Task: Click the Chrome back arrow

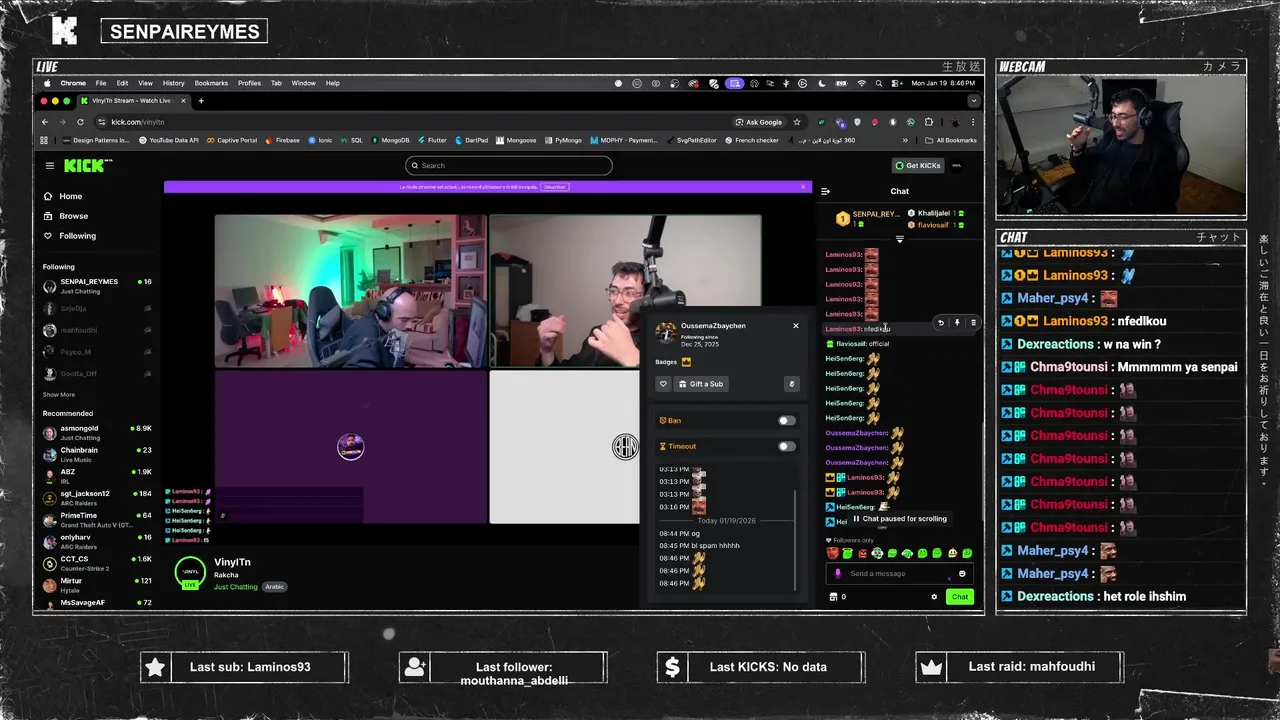Action: tap(45, 122)
